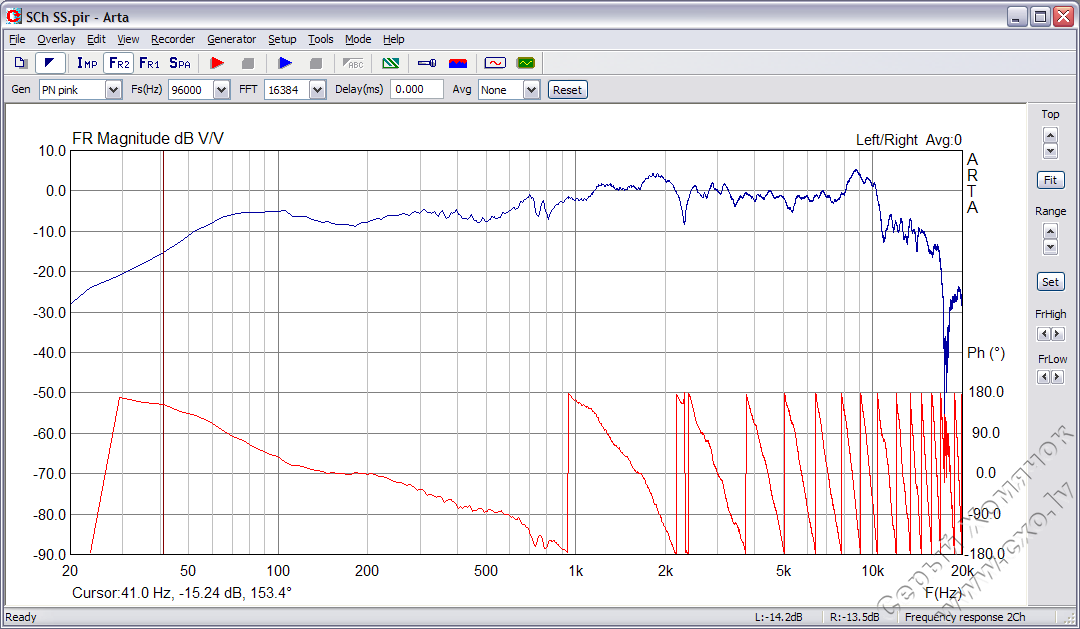Open the Setup menu
This screenshot has width=1080, height=629.
pos(282,39)
